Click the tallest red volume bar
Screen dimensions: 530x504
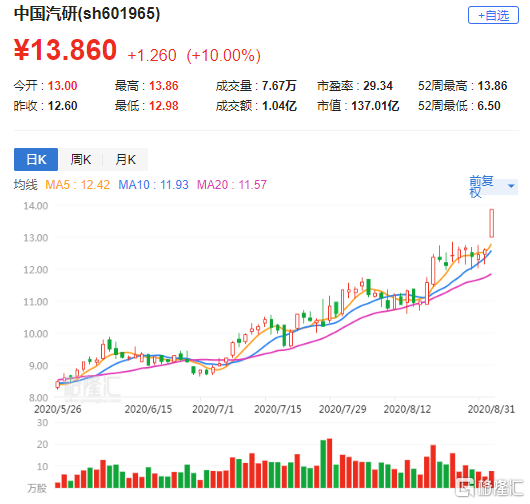[330, 463]
